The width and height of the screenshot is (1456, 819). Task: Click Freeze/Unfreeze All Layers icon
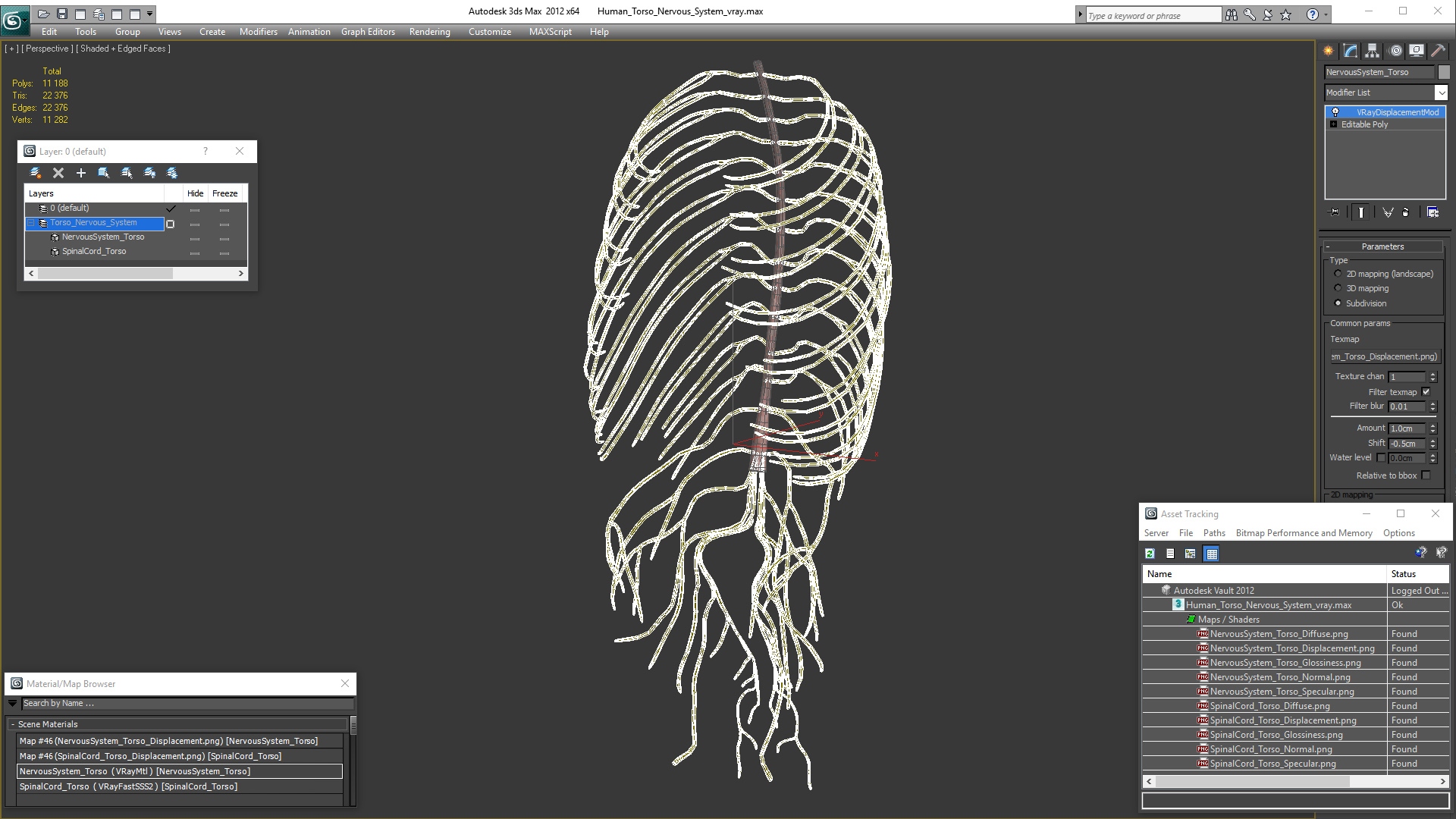172,173
